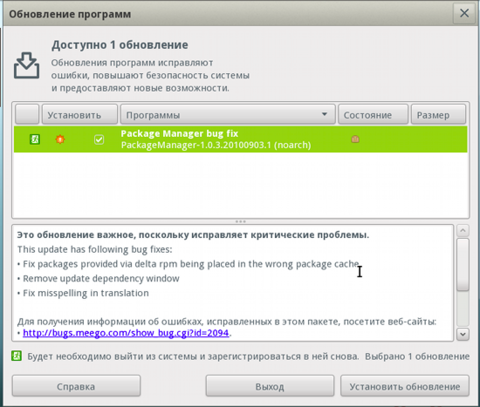Viewport: 480px width, 407px height.
Task: Click Установить обновление to install the update
Action: click(405, 386)
